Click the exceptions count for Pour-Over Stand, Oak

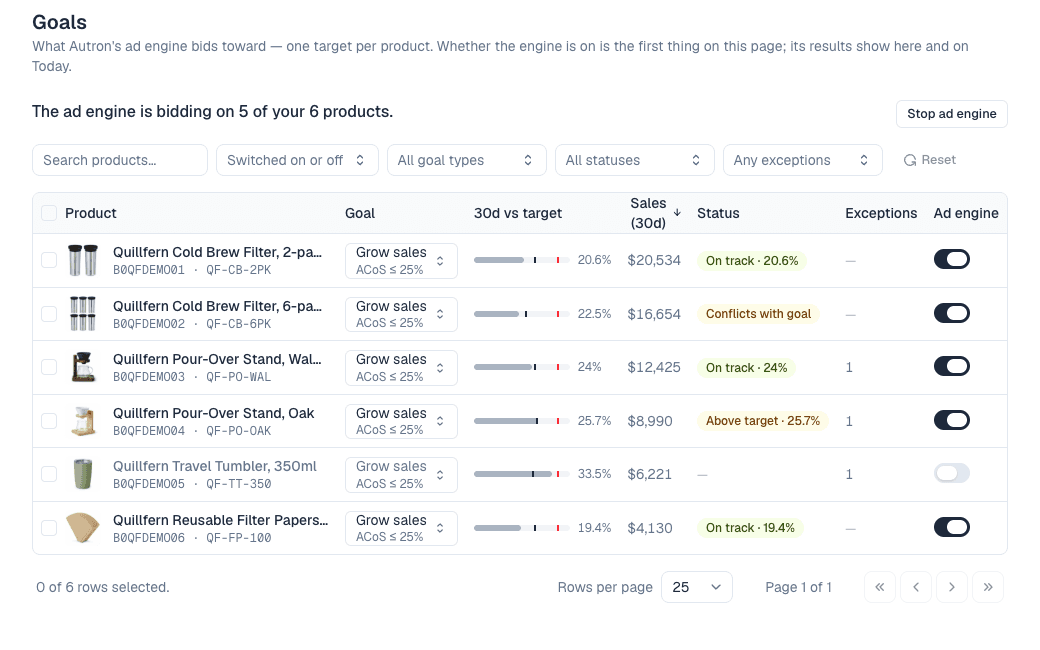(849, 421)
